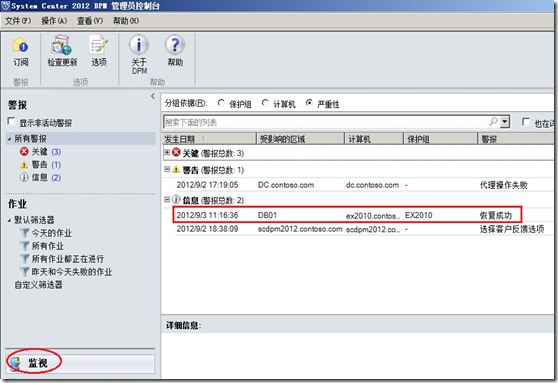Click the 帮助 help question-mark icon

coord(175,45)
